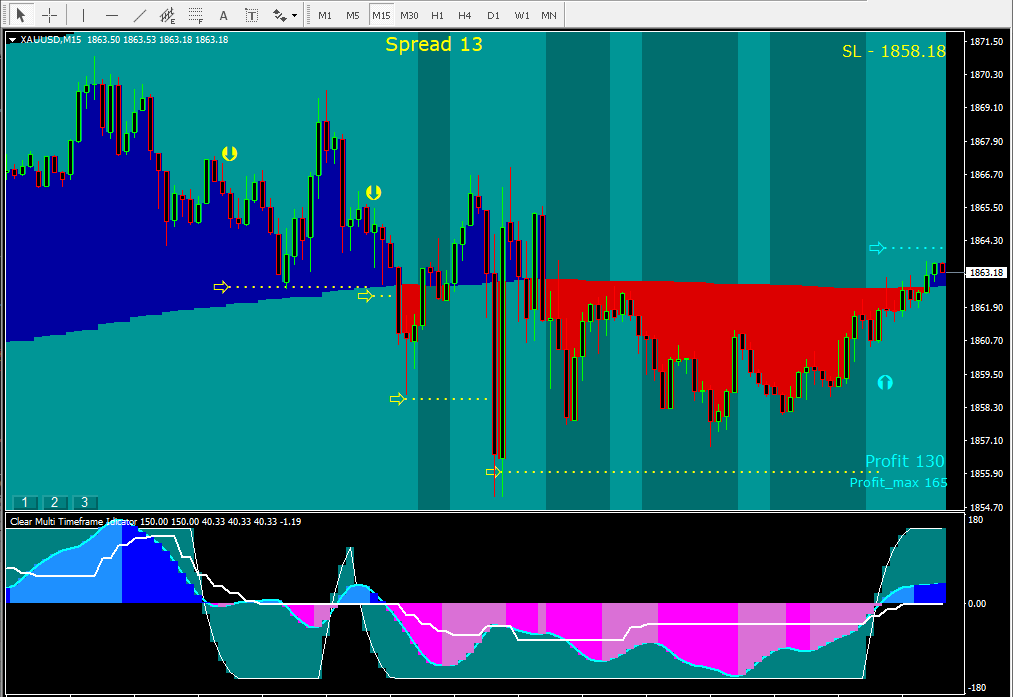Switch to M30 timeframe
This screenshot has height=697, width=1013.
[409, 15]
